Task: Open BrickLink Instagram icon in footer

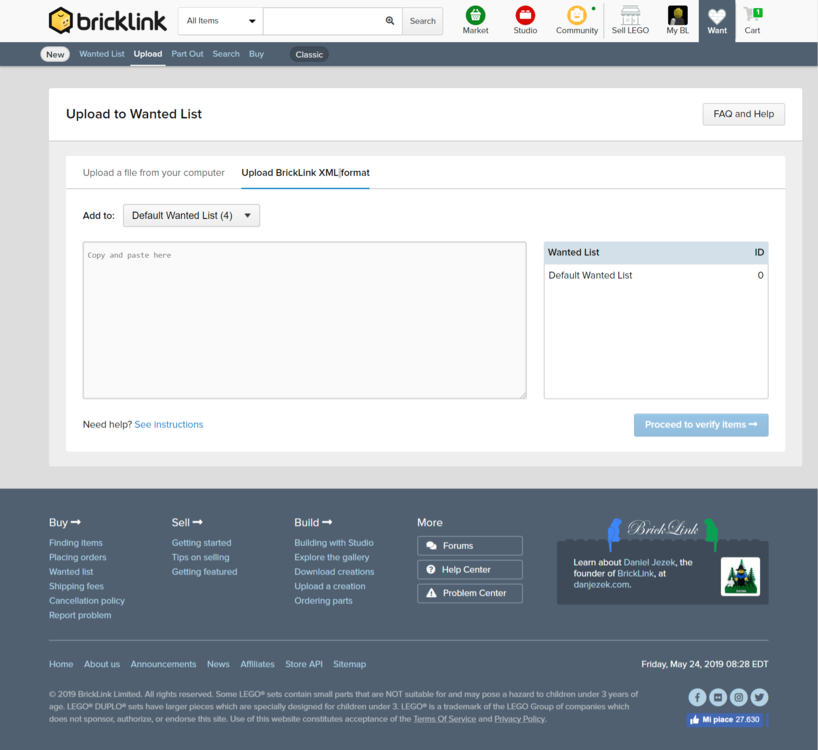Action: pos(739,697)
